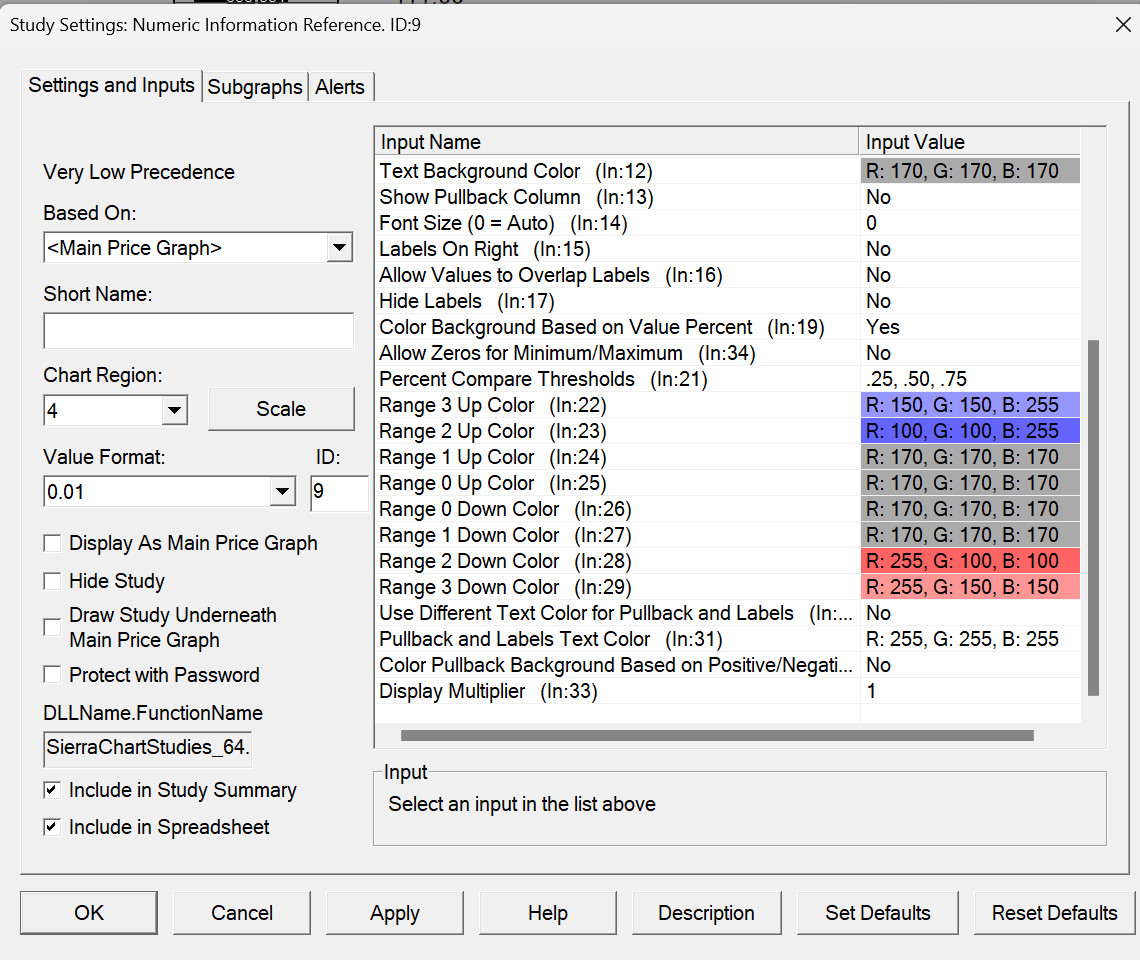
Task: Close the Study Settings dialog
Action: click(x=1123, y=25)
